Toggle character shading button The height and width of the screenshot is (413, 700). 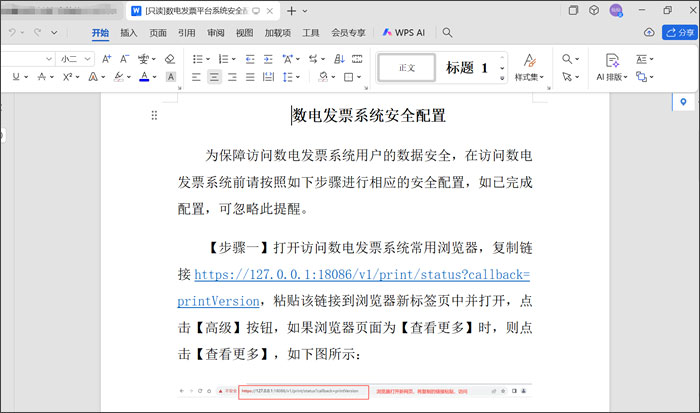pos(171,77)
